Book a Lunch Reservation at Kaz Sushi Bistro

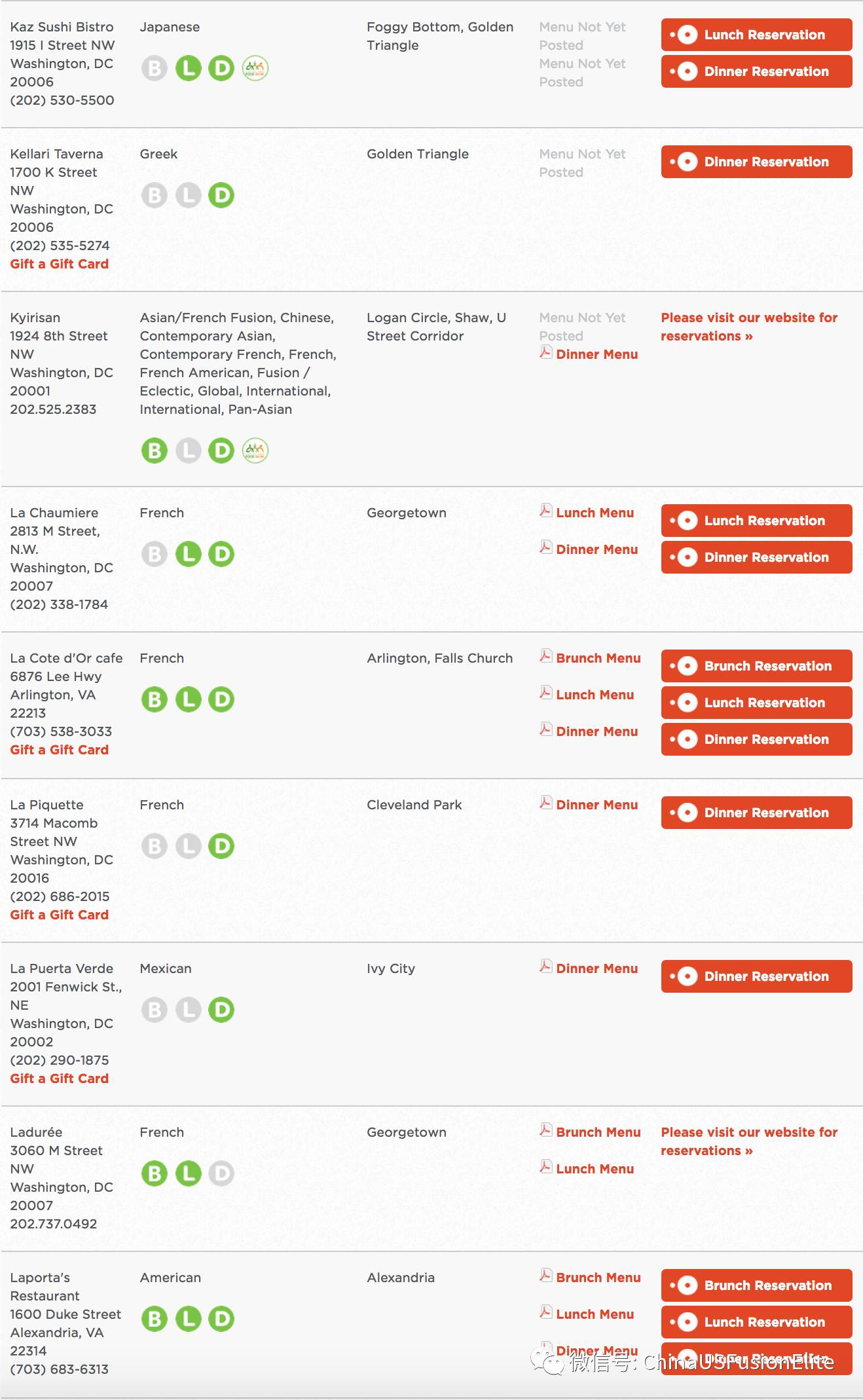[x=756, y=35]
